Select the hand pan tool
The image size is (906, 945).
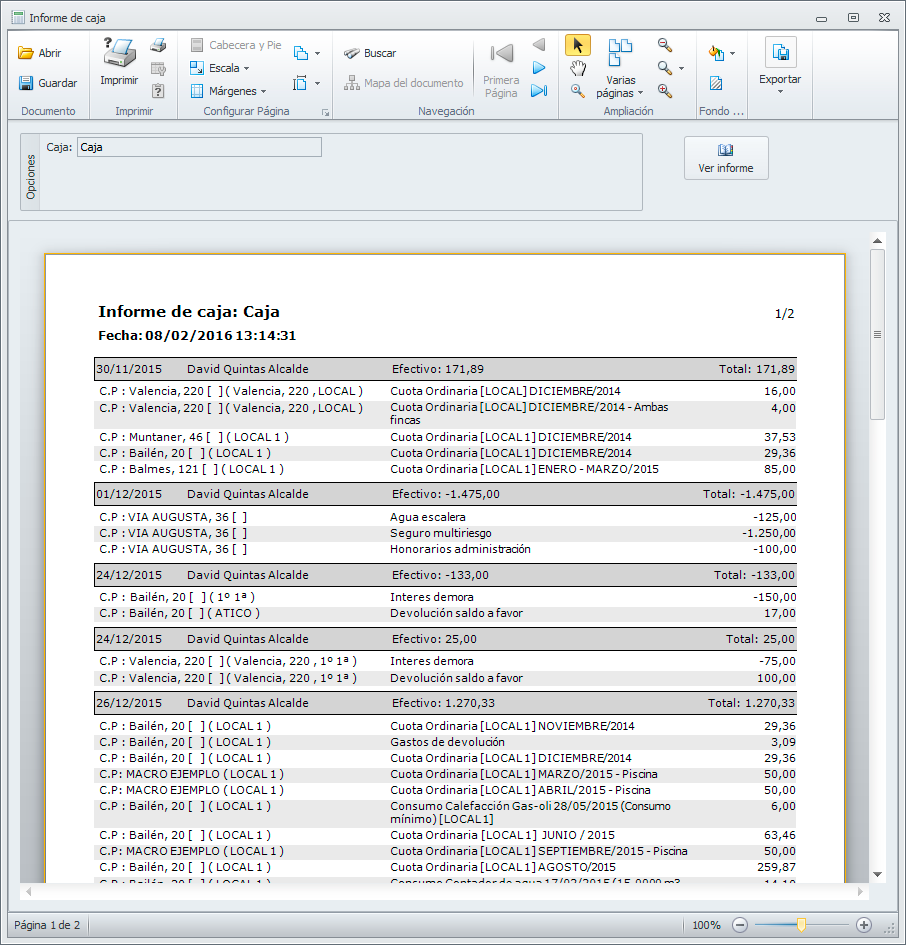(x=577, y=68)
